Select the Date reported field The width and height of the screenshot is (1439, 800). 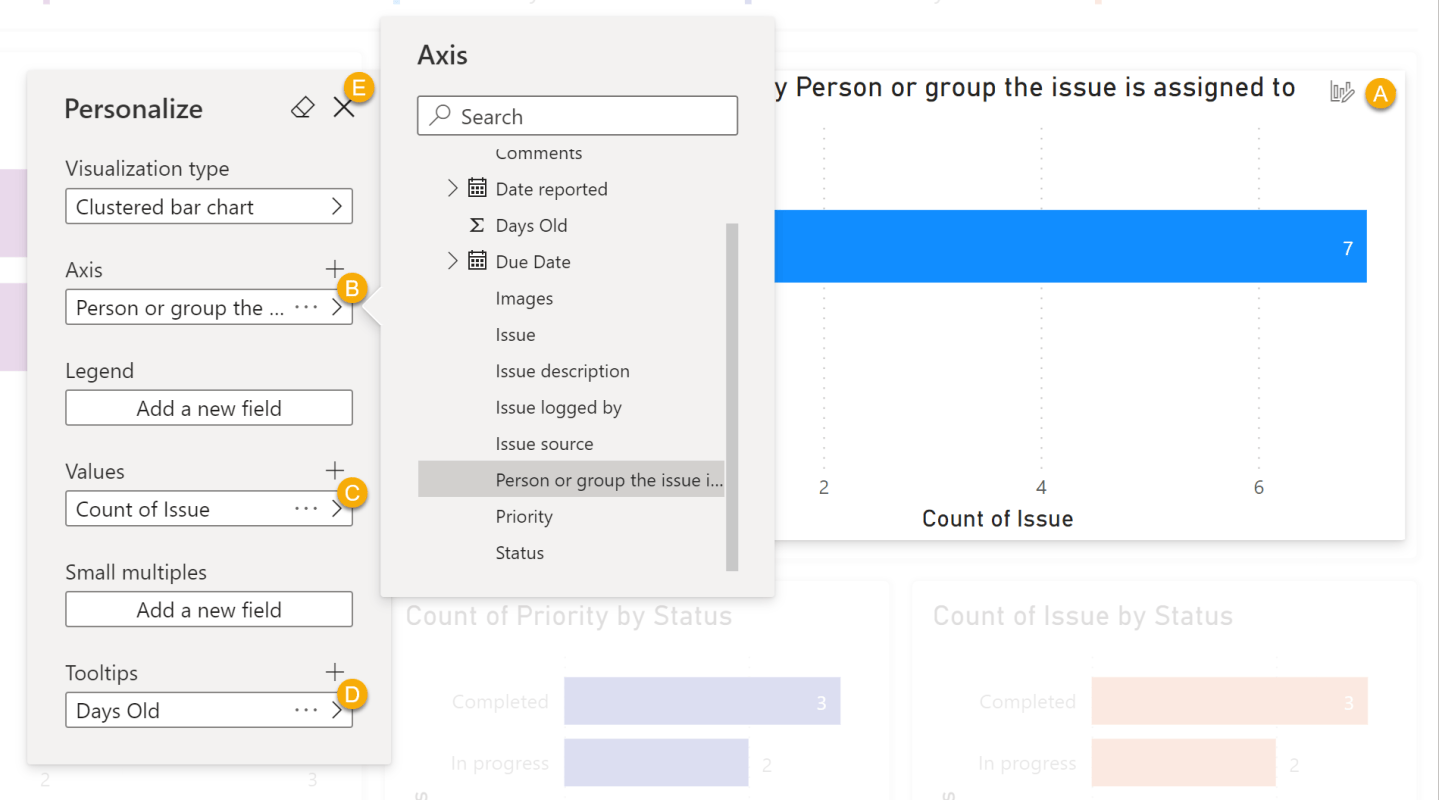coord(551,189)
